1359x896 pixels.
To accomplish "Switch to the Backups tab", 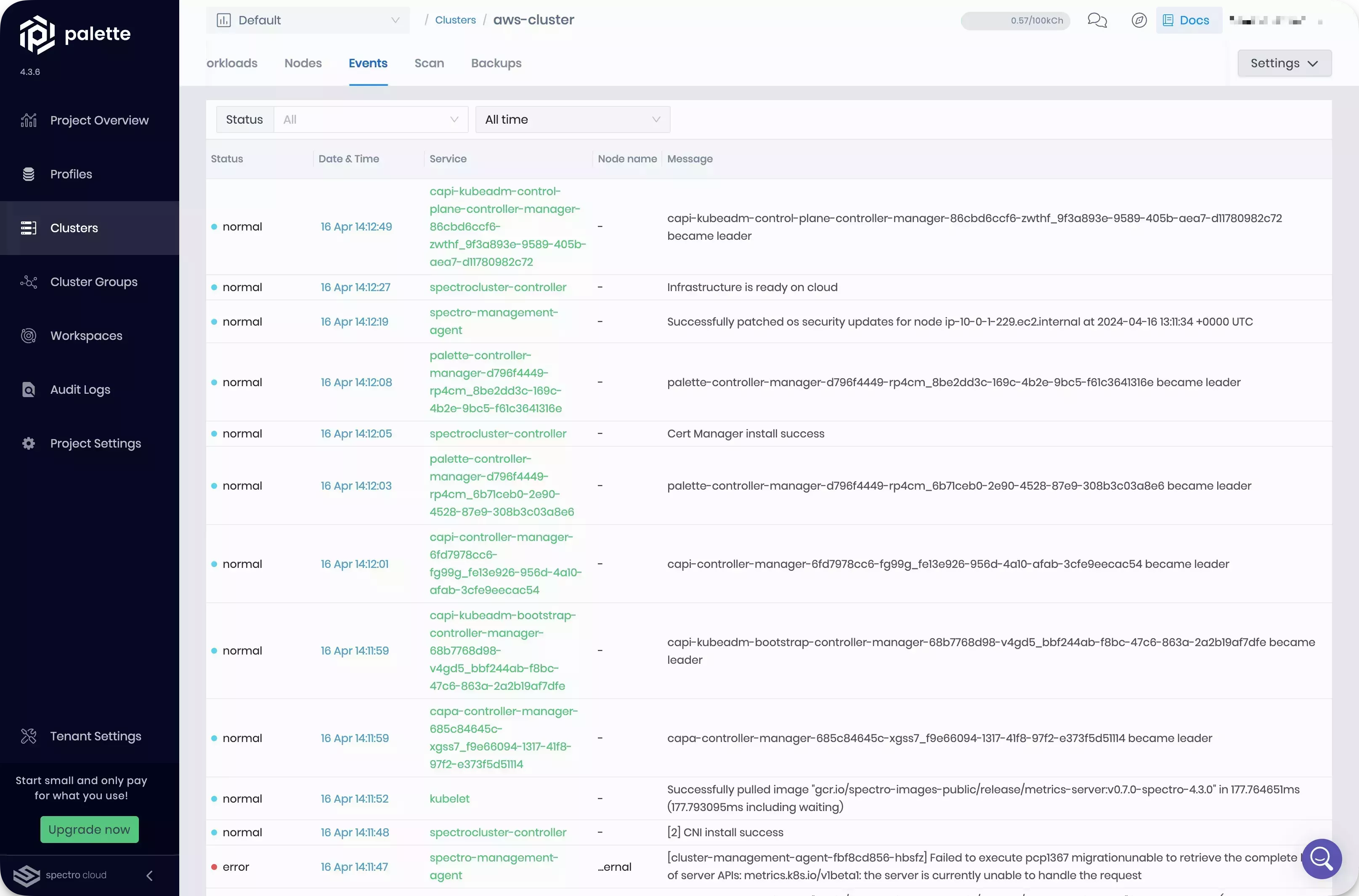I will point(496,64).
